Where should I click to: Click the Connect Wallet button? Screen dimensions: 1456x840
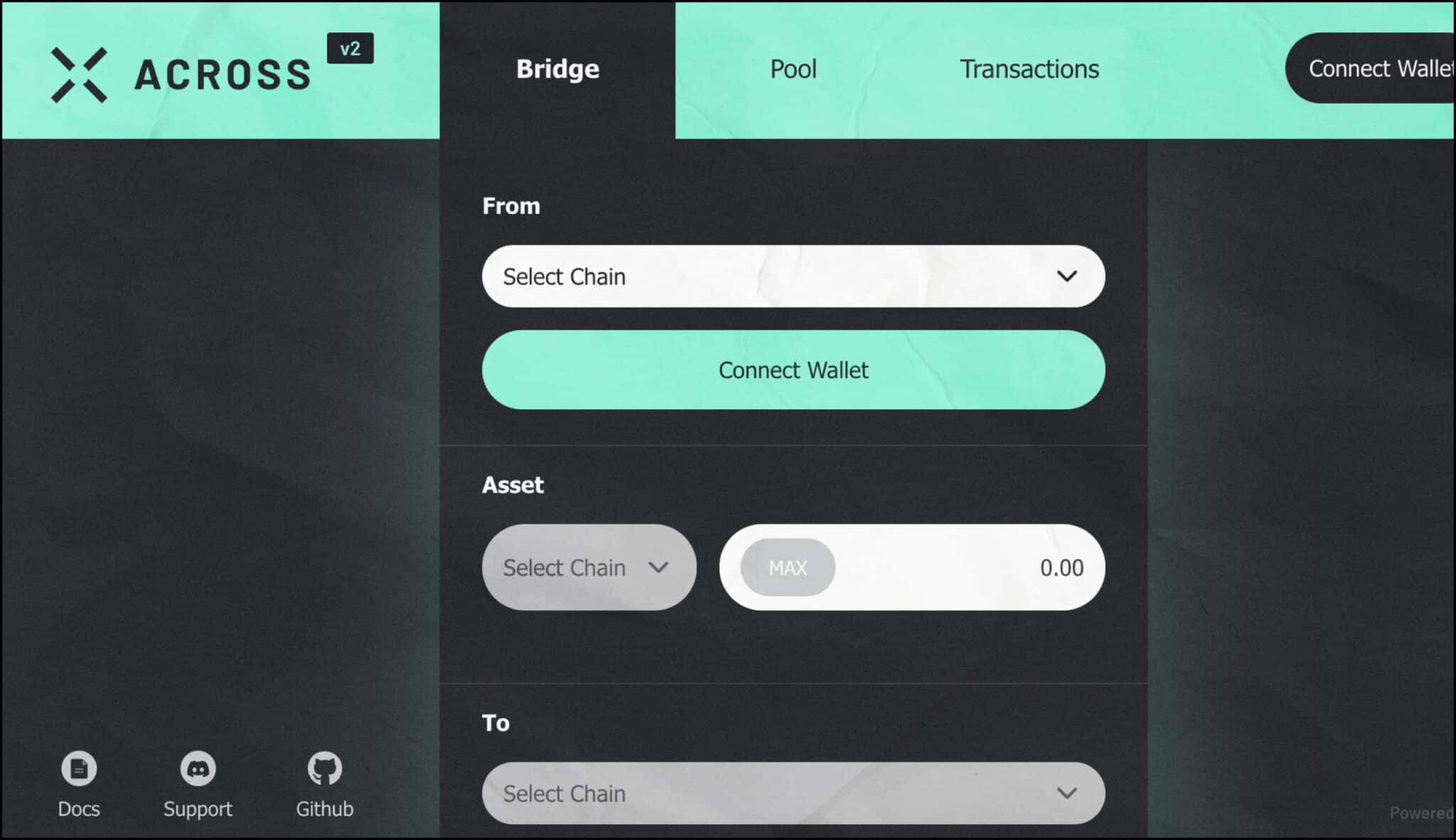[x=792, y=370]
